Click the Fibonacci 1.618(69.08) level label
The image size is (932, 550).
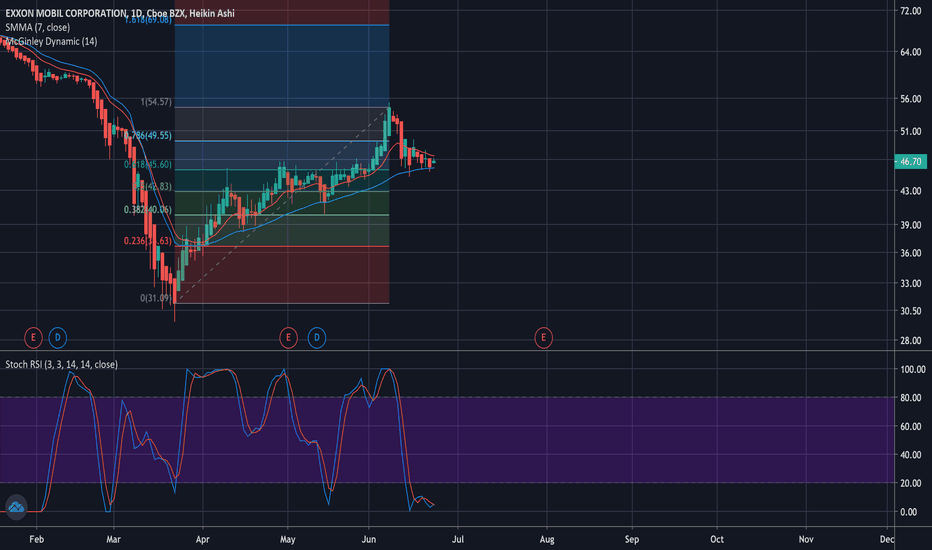(148, 20)
